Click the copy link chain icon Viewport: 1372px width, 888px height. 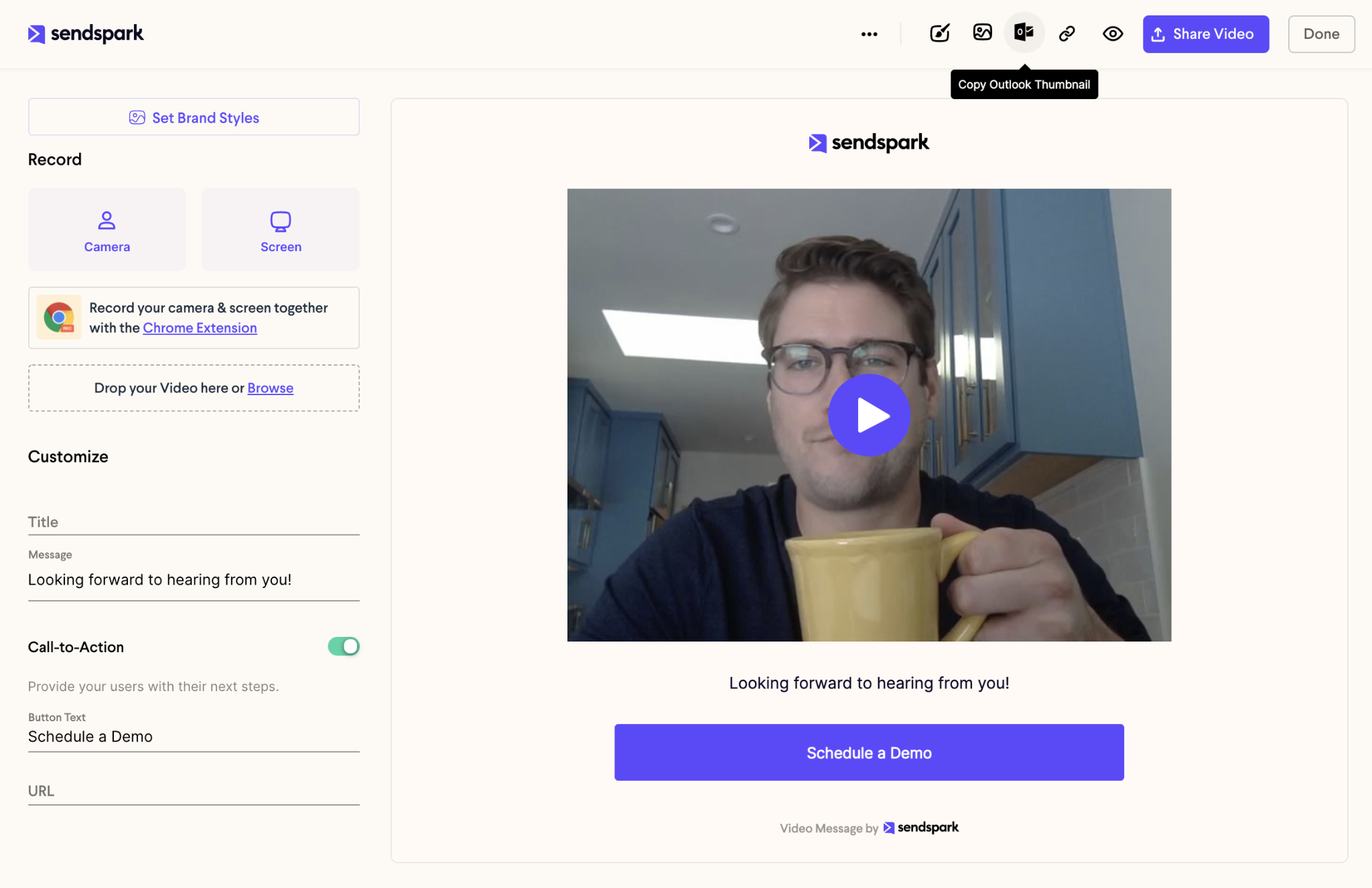click(x=1067, y=33)
